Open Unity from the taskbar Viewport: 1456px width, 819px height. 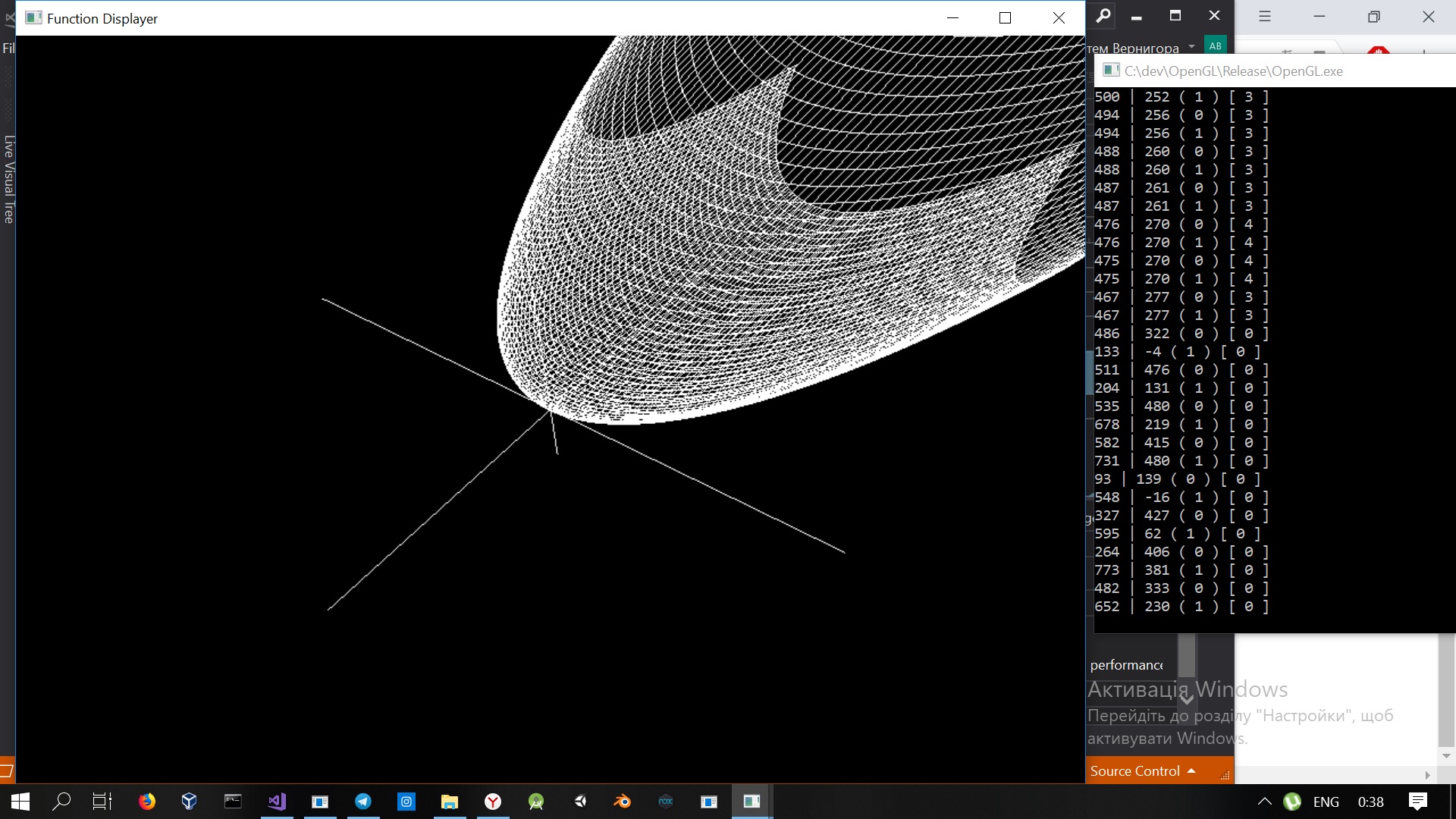pos(580,802)
